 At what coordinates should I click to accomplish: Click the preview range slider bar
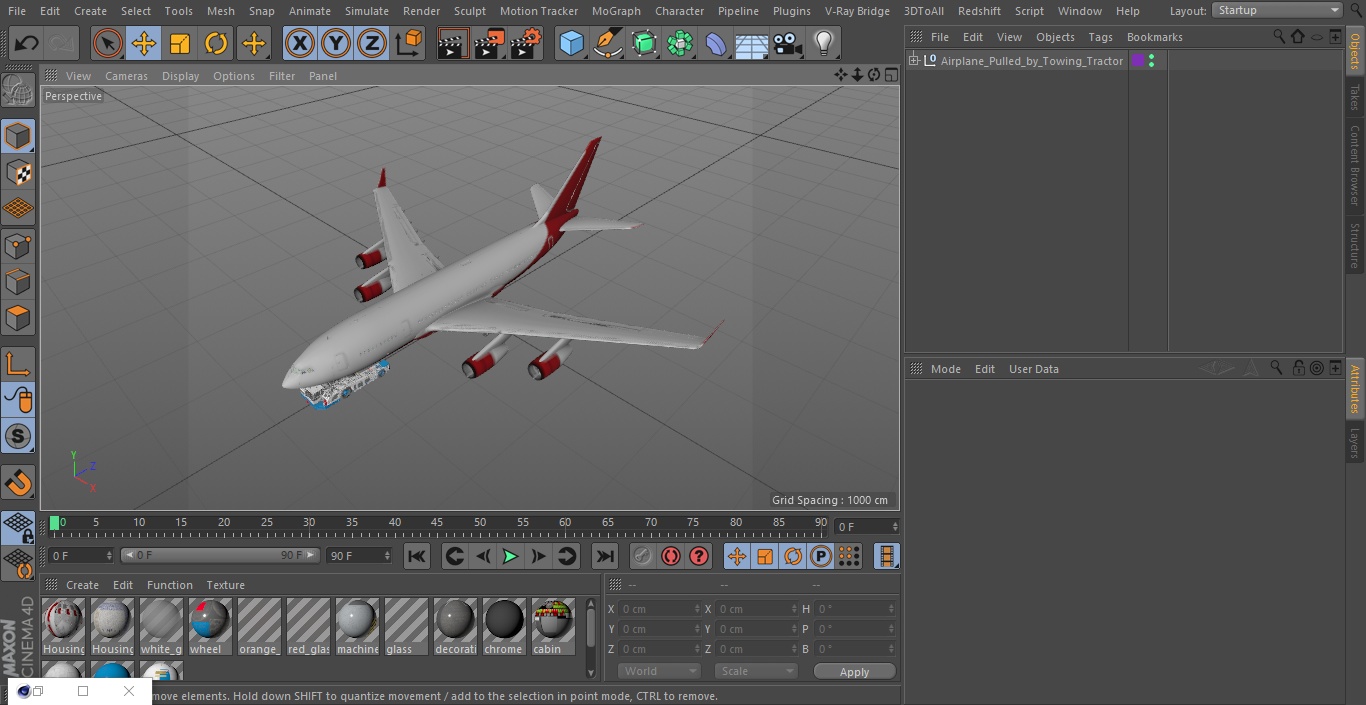pyautogui.click(x=220, y=555)
